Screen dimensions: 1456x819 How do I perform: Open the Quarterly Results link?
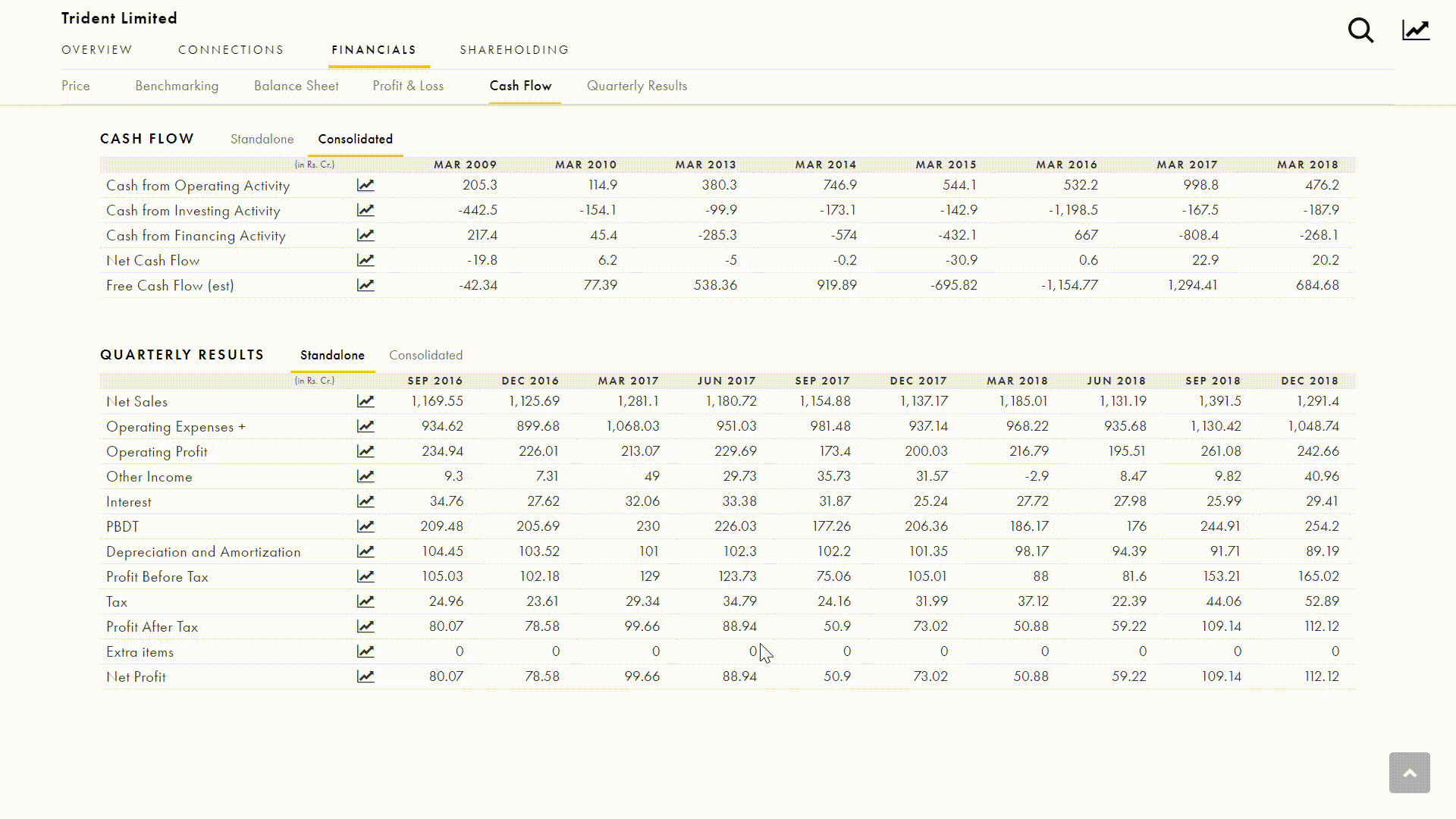coord(636,86)
